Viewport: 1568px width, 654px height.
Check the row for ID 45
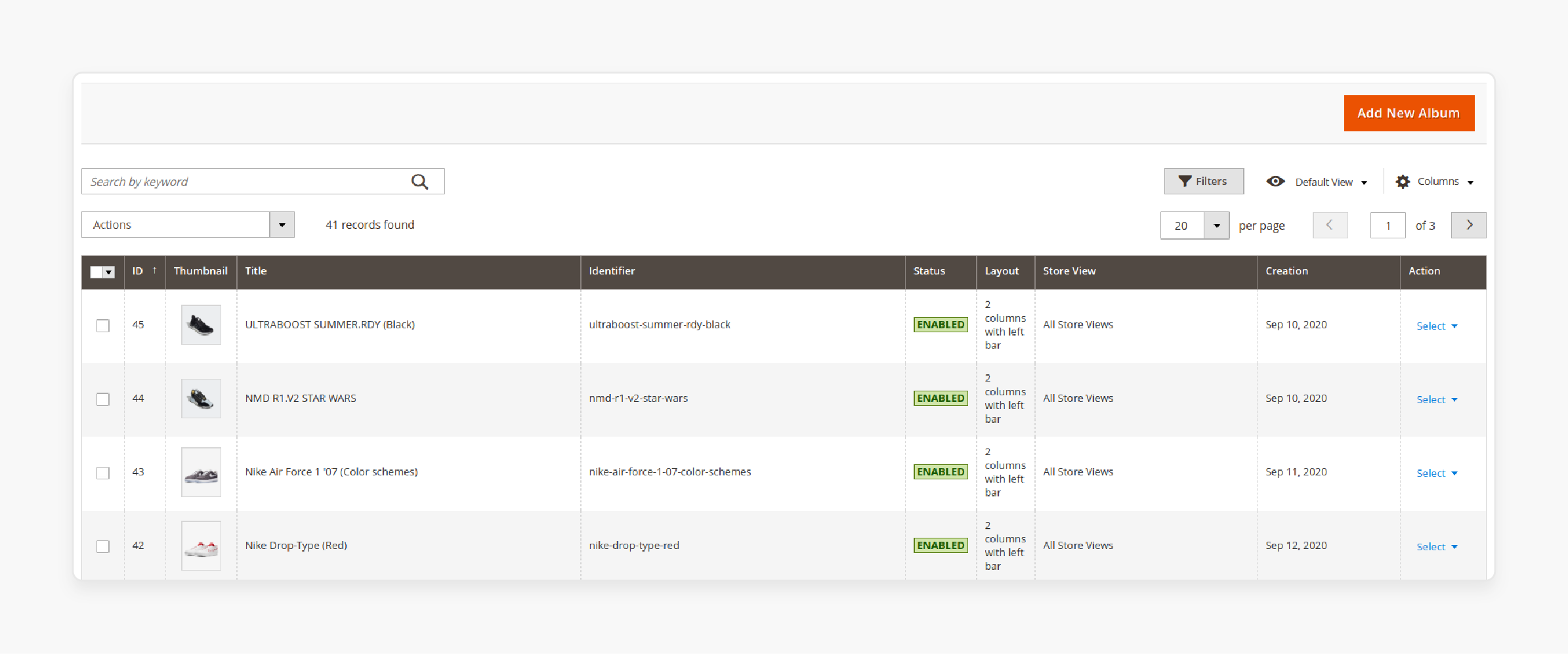pyautogui.click(x=103, y=326)
